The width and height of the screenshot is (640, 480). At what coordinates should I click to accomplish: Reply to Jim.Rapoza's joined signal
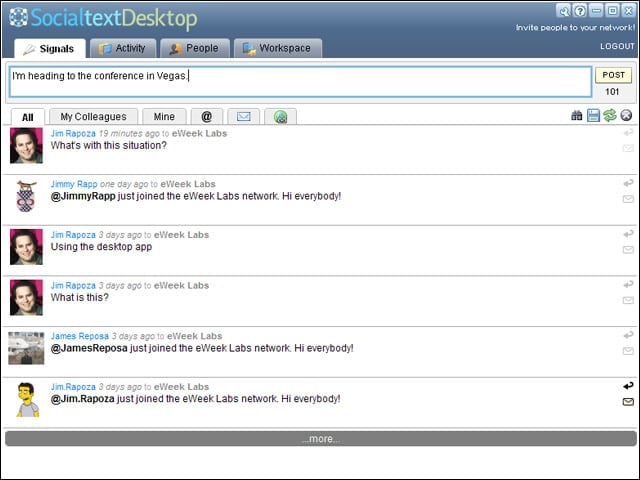coord(628,386)
